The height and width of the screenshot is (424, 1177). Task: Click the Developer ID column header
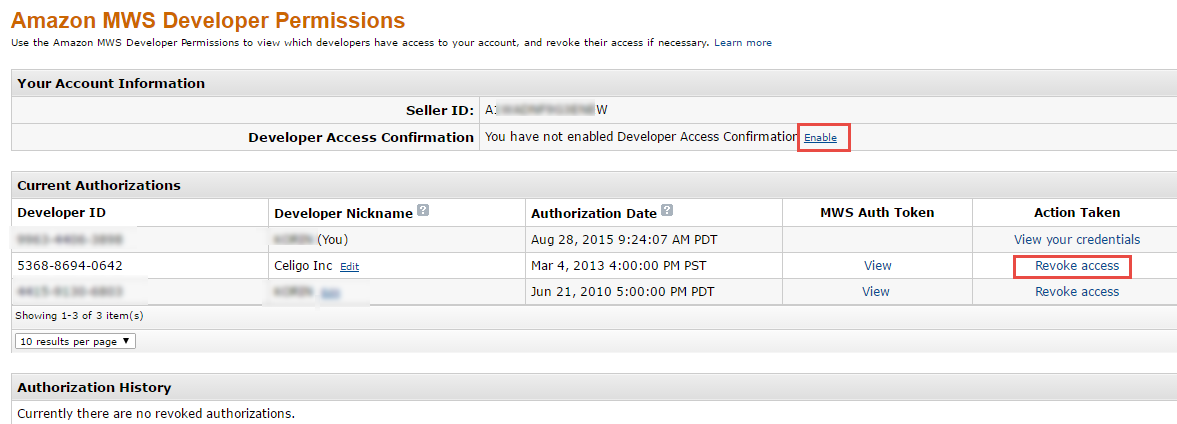point(61,213)
